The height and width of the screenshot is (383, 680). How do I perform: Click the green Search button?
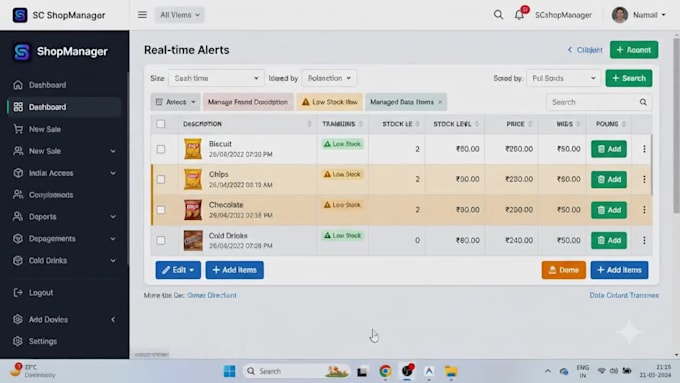click(x=629, y=78)
